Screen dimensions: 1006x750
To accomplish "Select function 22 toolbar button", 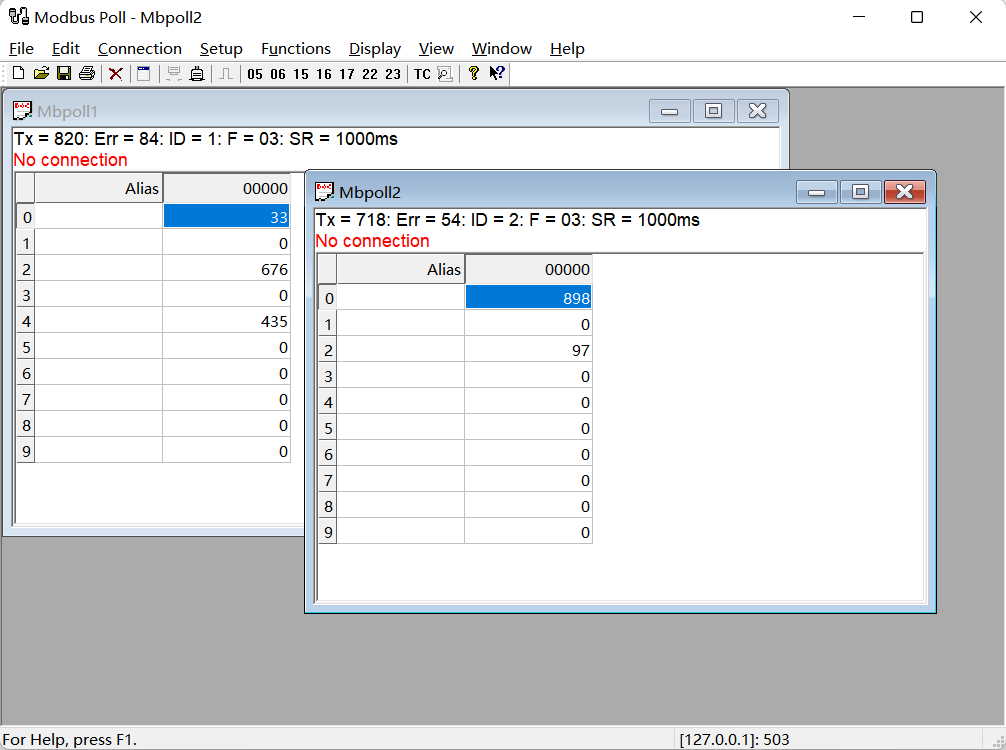I will pos(370,74).
